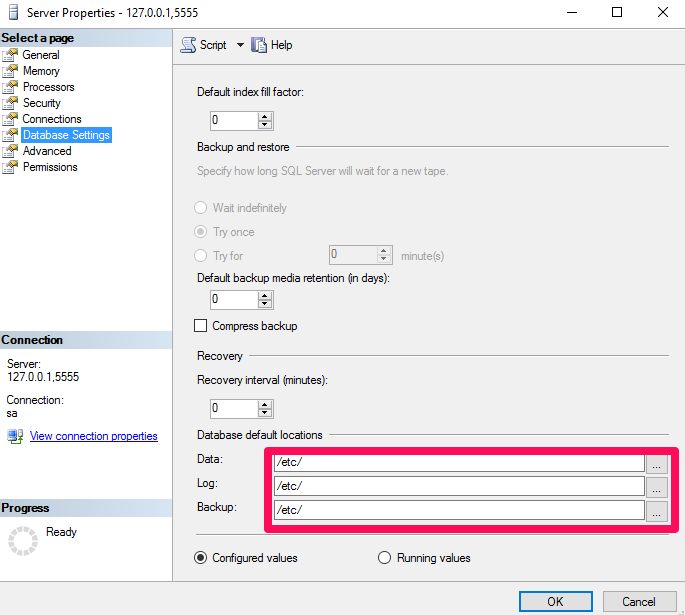Click the Data default location field
The height and width of the screenshot is (615, 685).
pyautogui.click(x=459, y=463)
